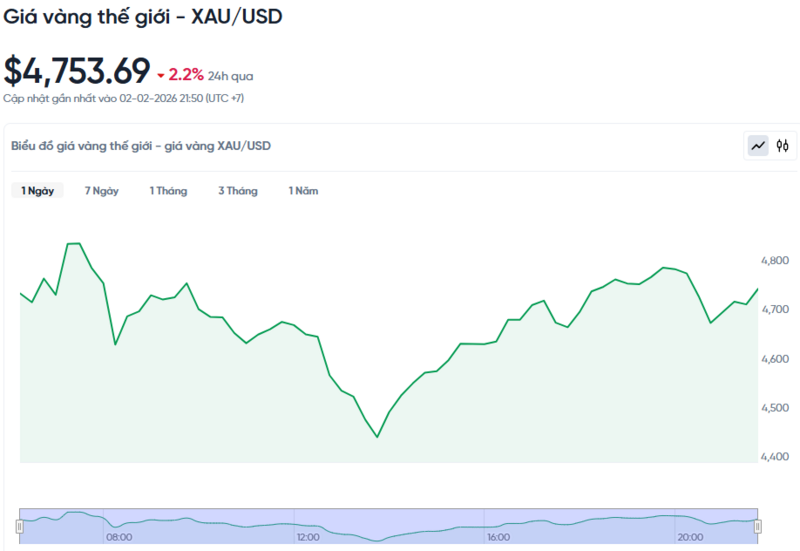The image size is (800, 551).
Task: Click the Giá vàng thế giới - XAU/USD heading
Action: 144,18
